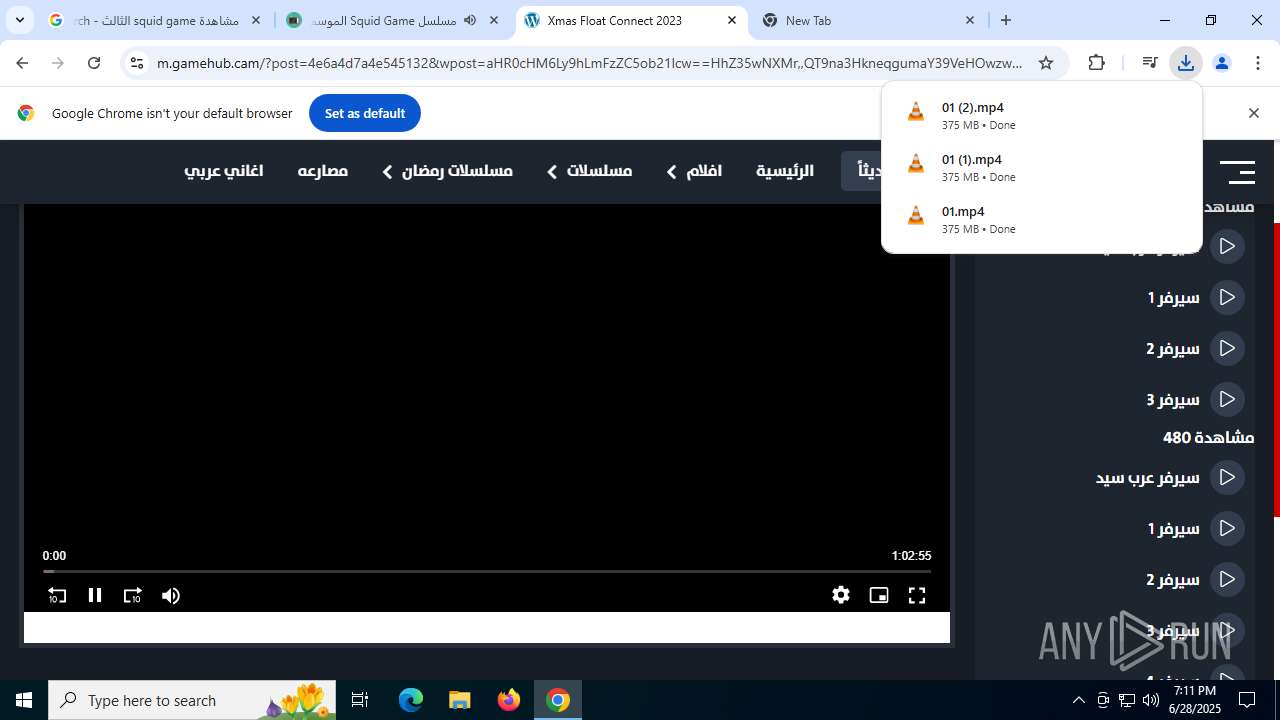Open downloaded file 01.mp4
This screenshot has width=1280, height=720.
(x=1041, y=219)
